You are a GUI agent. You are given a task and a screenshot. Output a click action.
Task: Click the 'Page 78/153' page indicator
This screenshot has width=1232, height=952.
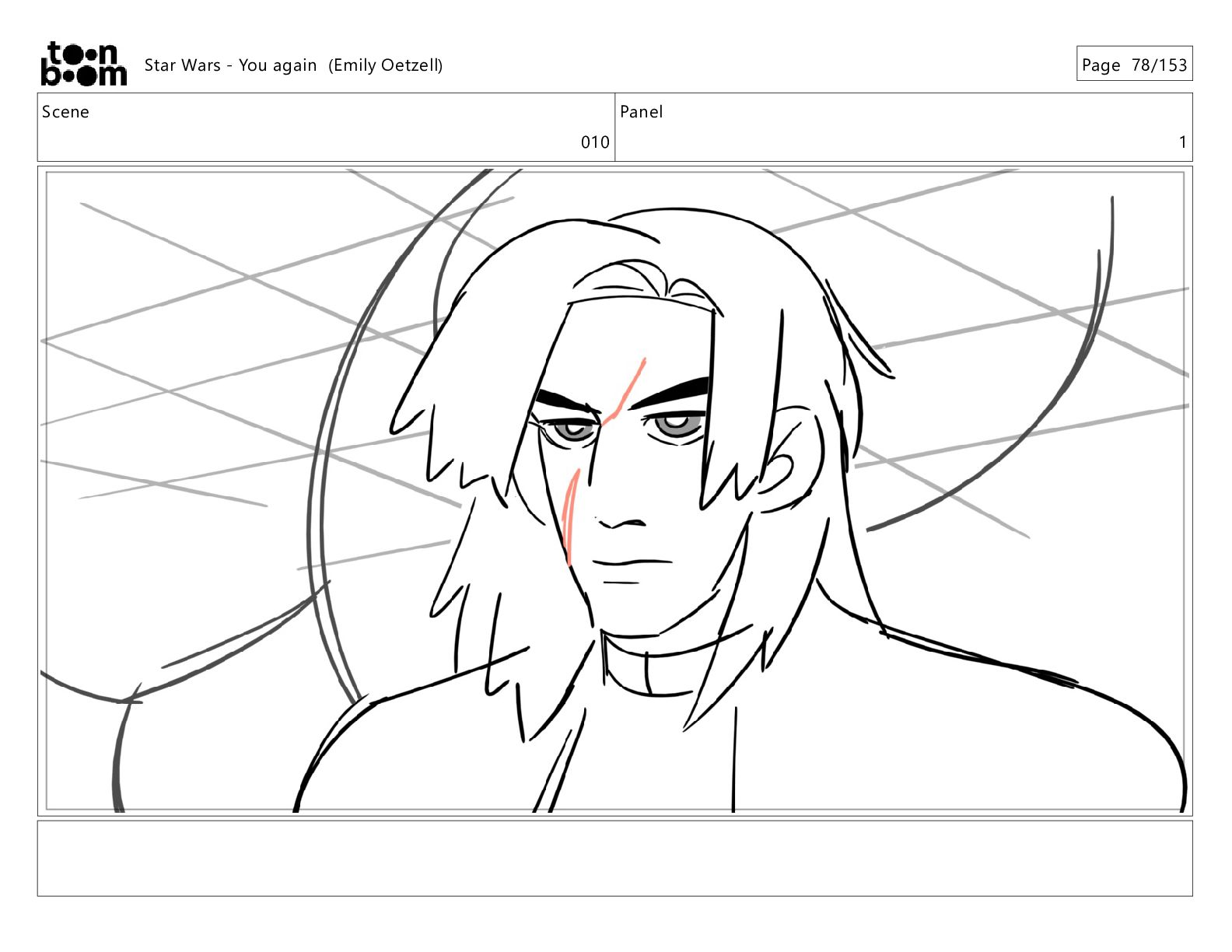point(1134,64)
